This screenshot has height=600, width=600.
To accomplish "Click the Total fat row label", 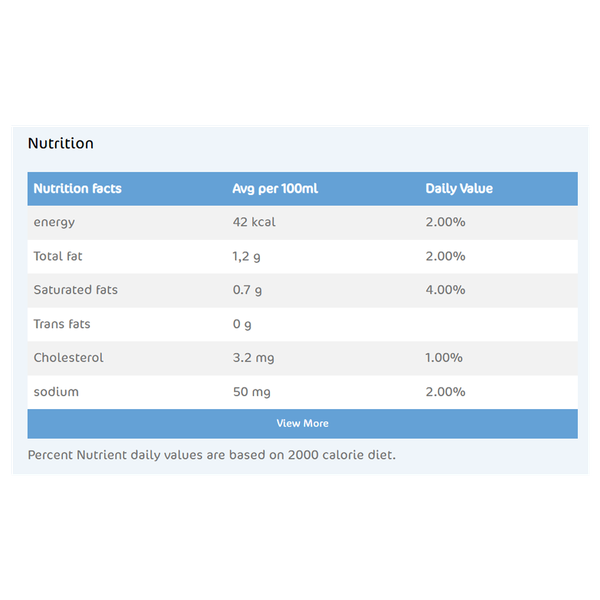I will [x=58, y=256].
